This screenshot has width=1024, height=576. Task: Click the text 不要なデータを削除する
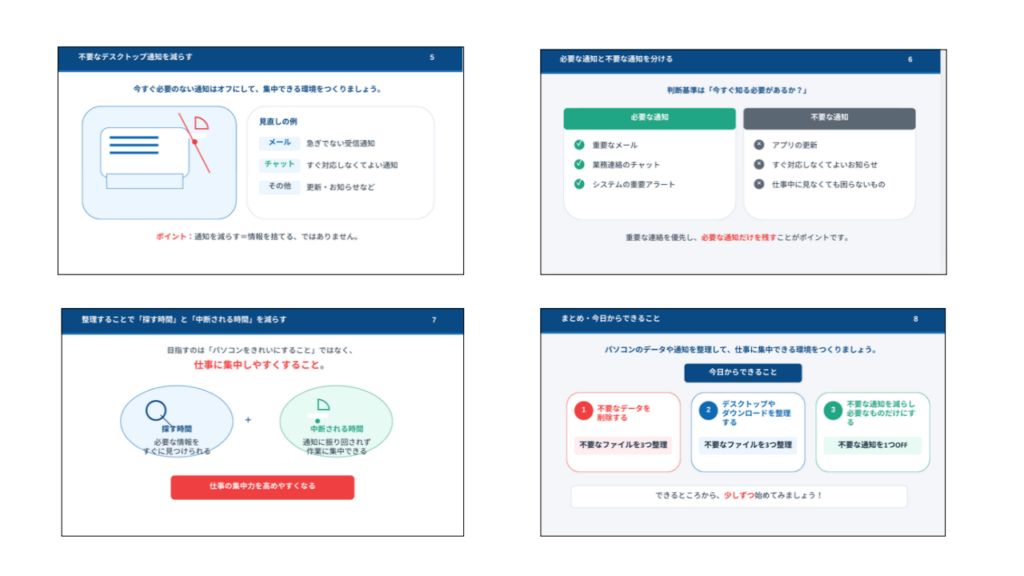[x=624, y=413]
